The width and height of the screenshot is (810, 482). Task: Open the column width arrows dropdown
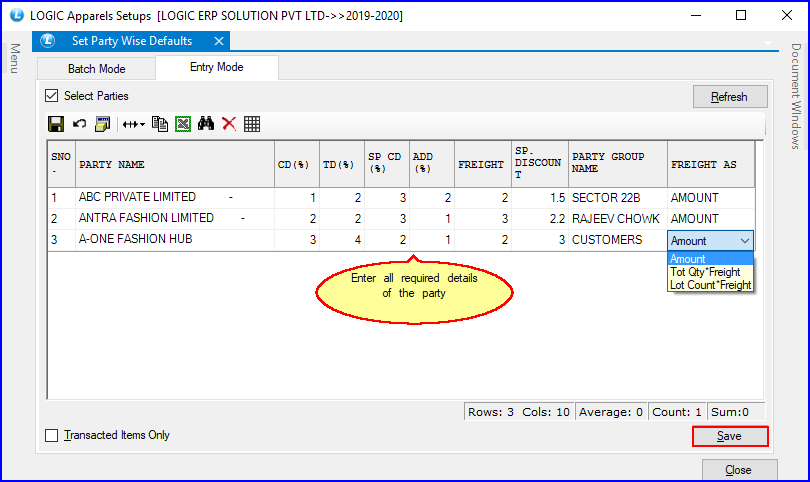134,124
